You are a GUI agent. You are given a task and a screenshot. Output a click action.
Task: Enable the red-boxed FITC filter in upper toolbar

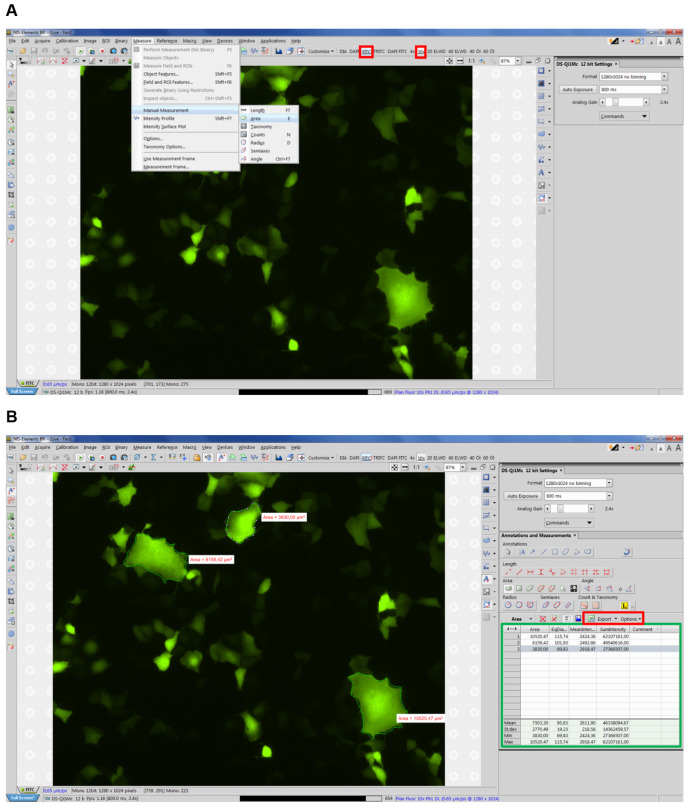point(367,50)
